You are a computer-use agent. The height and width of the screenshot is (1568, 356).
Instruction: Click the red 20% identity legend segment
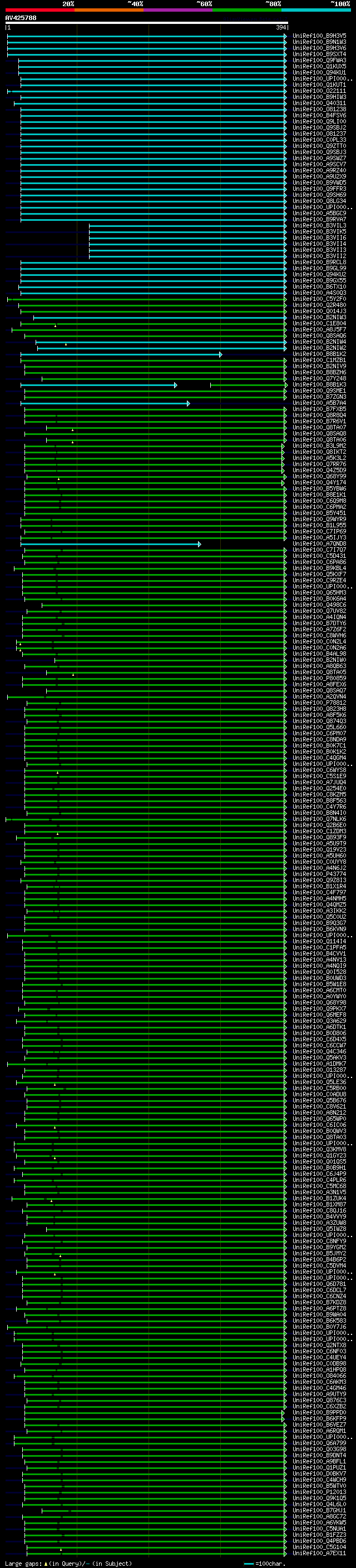click(x=39, y=10)
